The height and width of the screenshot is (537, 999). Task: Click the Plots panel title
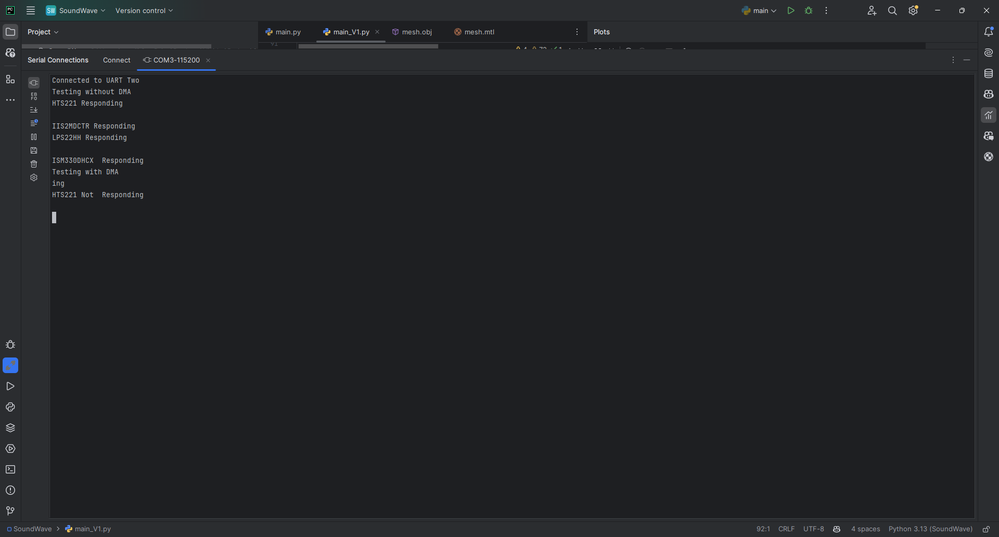pyautogui.click(x=601, y=32)
